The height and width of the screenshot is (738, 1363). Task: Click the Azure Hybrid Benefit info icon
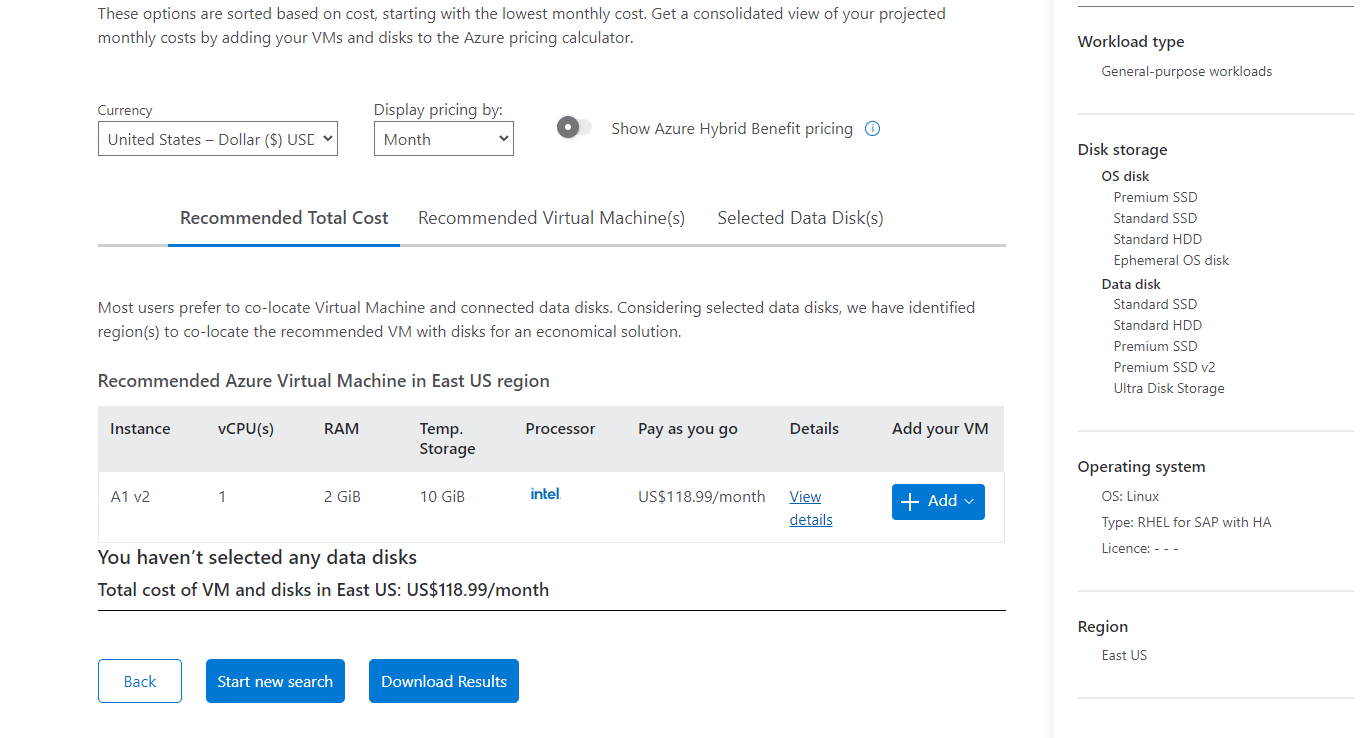click(872, 128)
